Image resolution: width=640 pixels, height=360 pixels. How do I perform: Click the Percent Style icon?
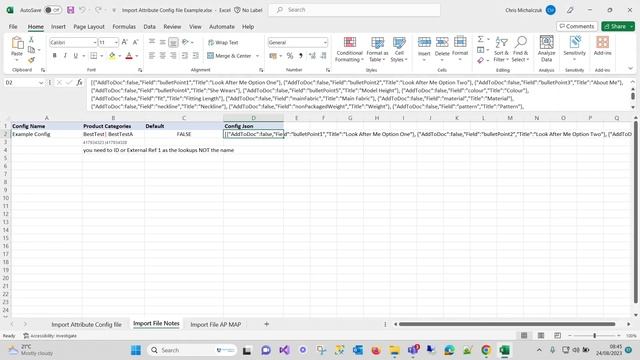coord(290,56)
